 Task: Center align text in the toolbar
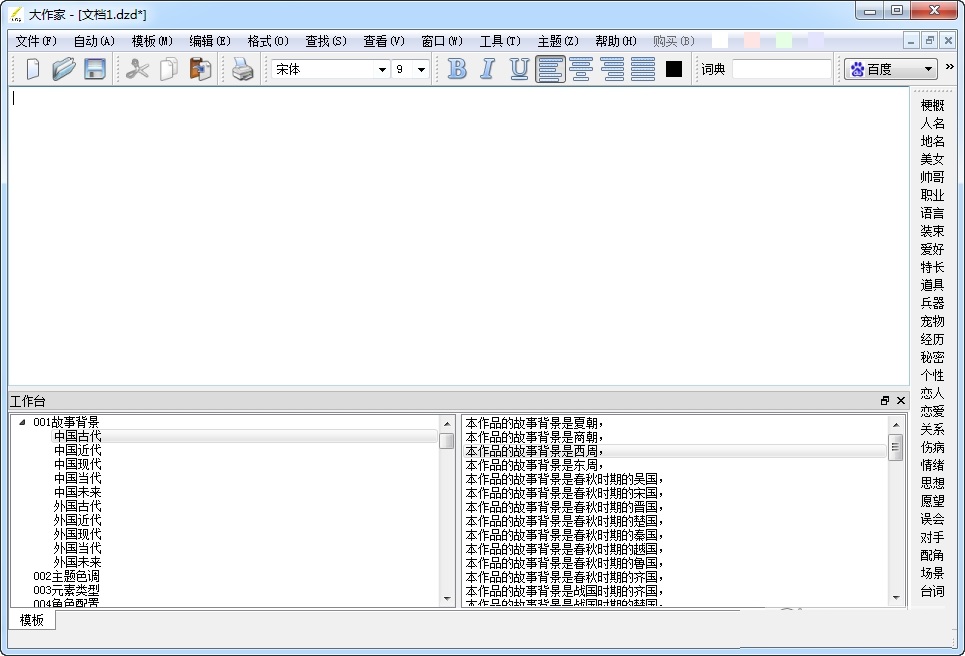click(x=581, y=69)
